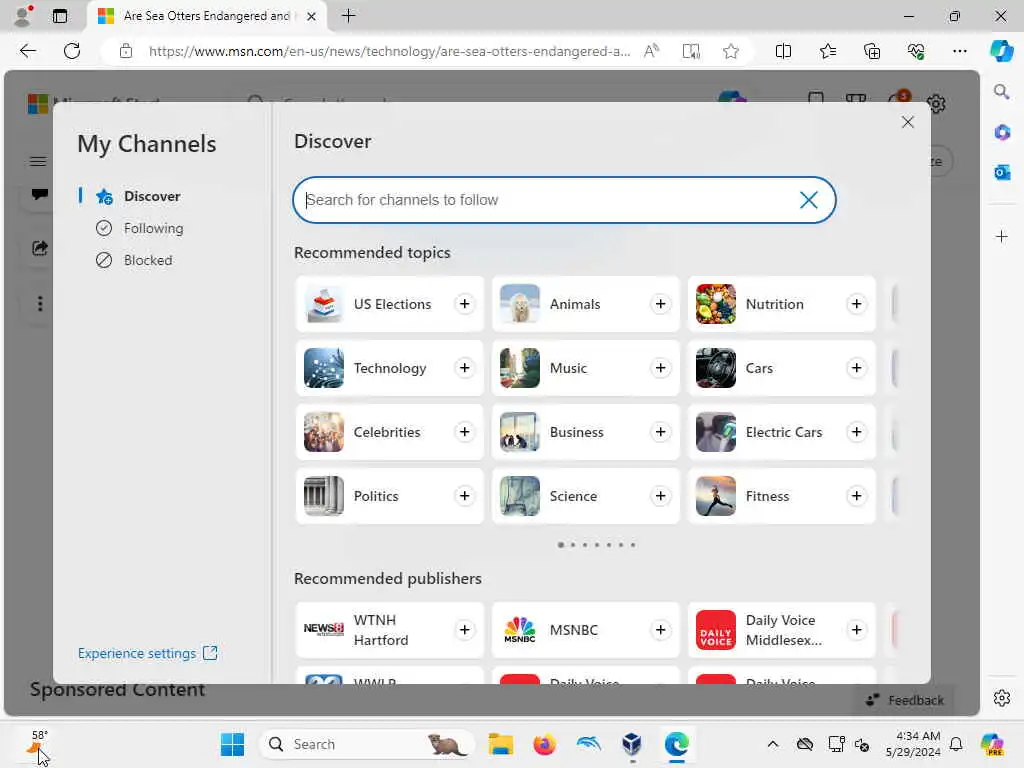1024x768 pixels.
Task: Follow the Celebrities topic
Action: (464, 432)
